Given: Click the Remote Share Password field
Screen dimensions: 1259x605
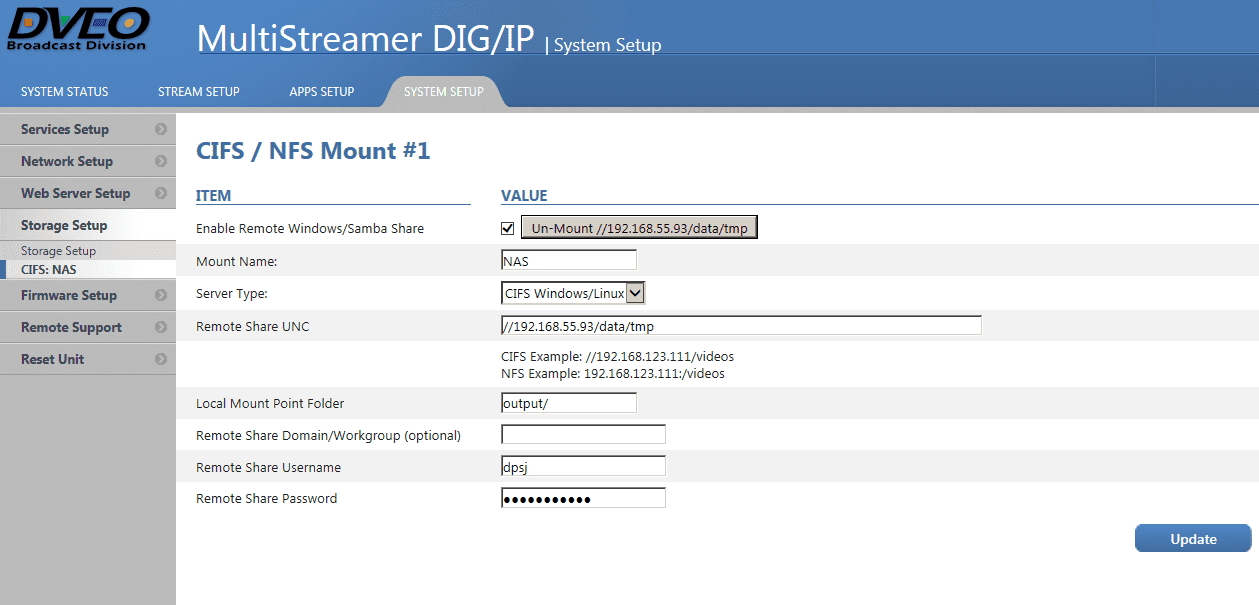Looking at the screenshot, I should [583, 498].
